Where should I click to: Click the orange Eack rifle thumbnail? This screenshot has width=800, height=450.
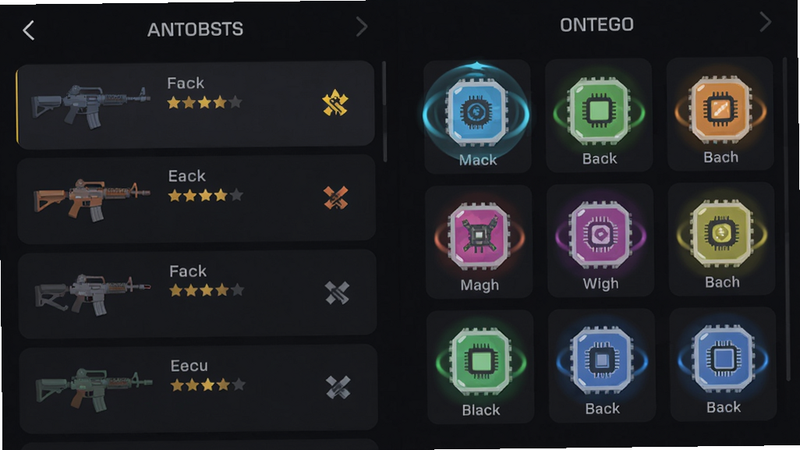coord(92,199)
